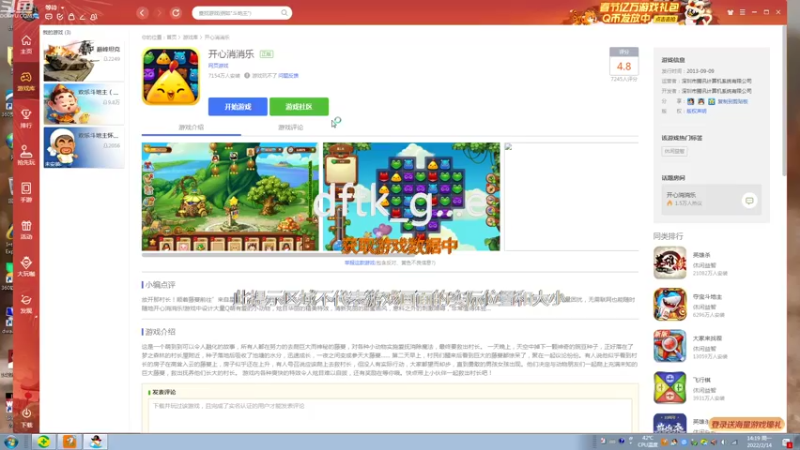View the second match-three screenshot thumbnail
800x450 pixels.
pos(411,196)
